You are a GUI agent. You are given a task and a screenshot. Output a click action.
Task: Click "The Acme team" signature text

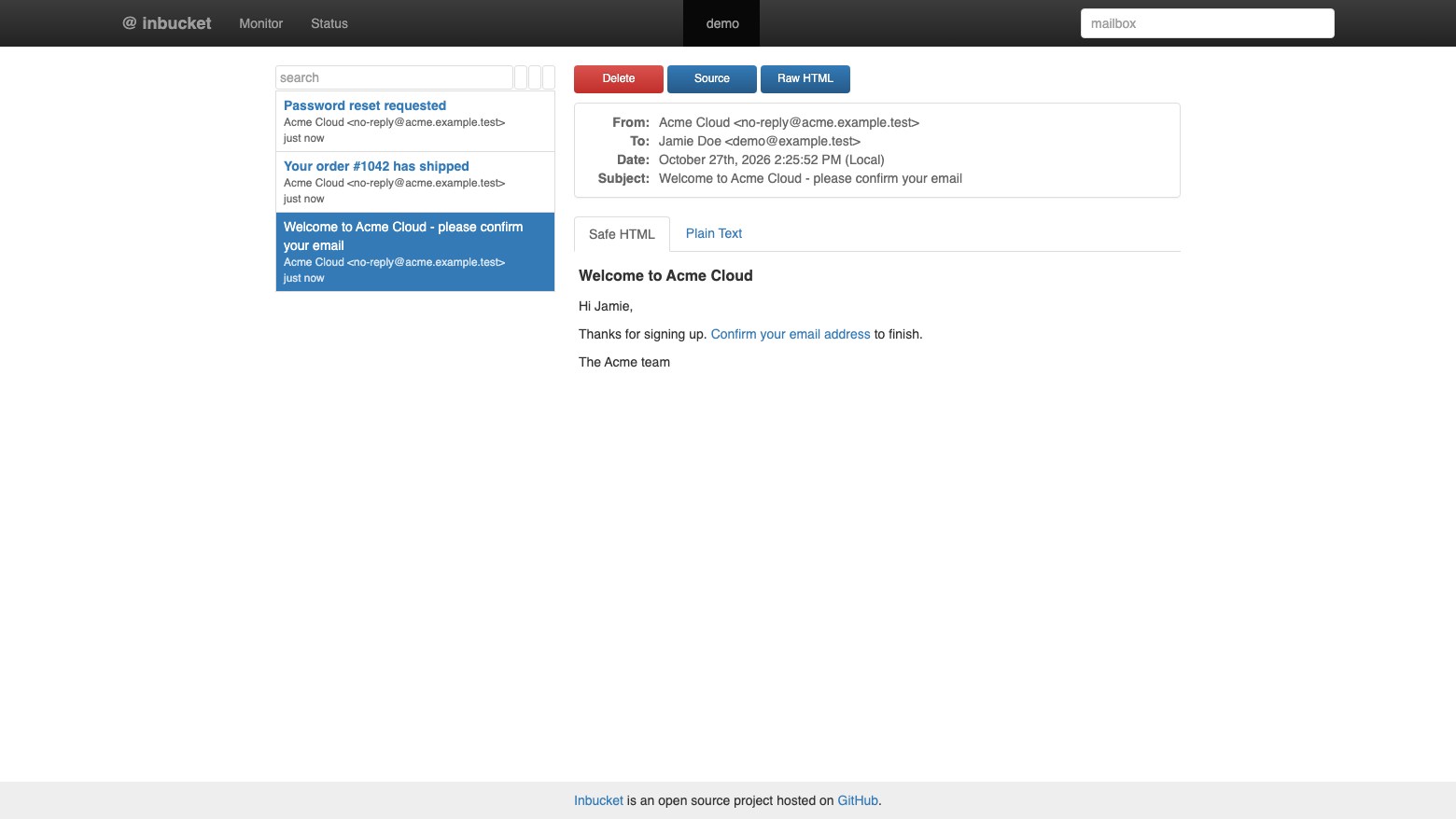(624, 362)
